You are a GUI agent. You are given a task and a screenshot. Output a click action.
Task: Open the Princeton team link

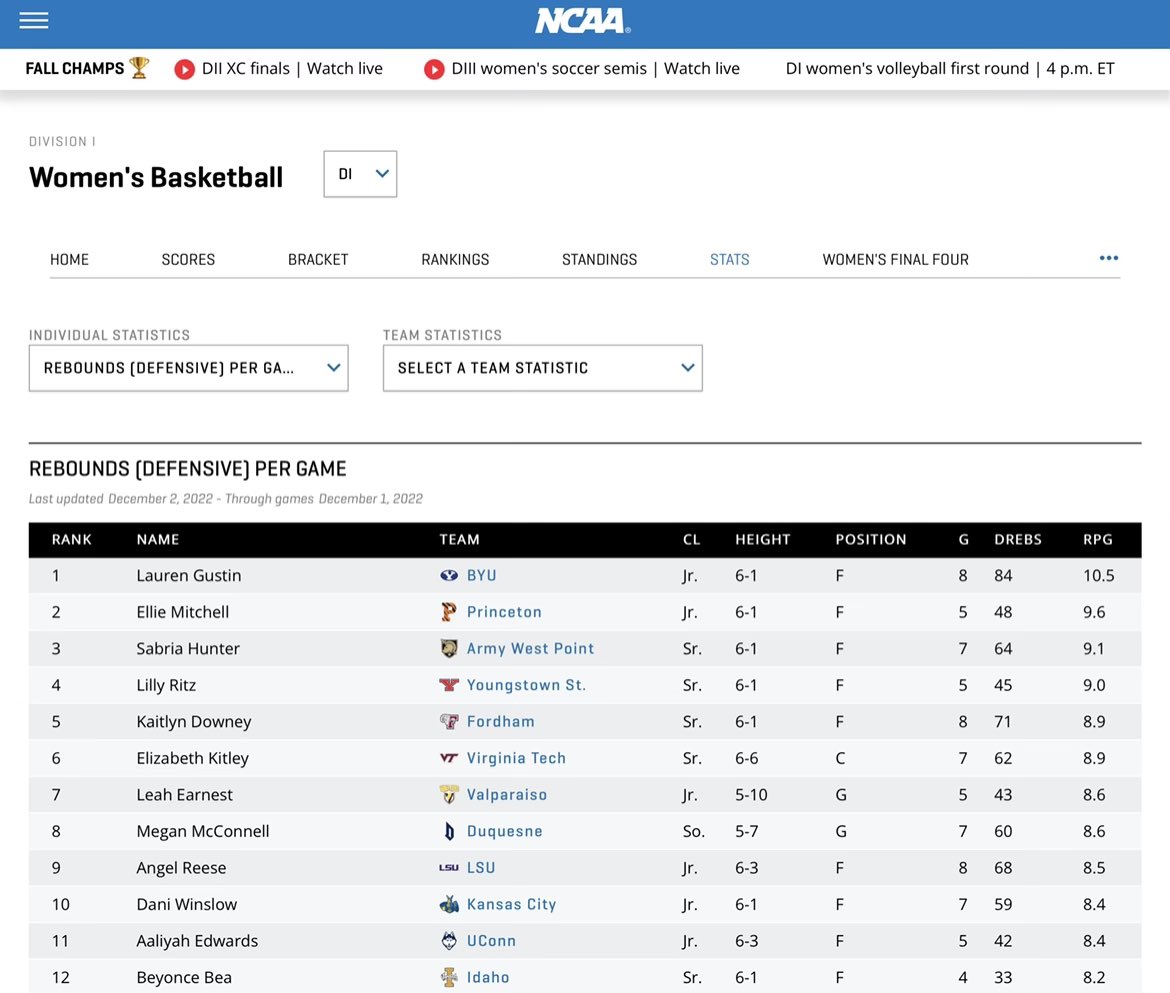(x=504, y=612)
